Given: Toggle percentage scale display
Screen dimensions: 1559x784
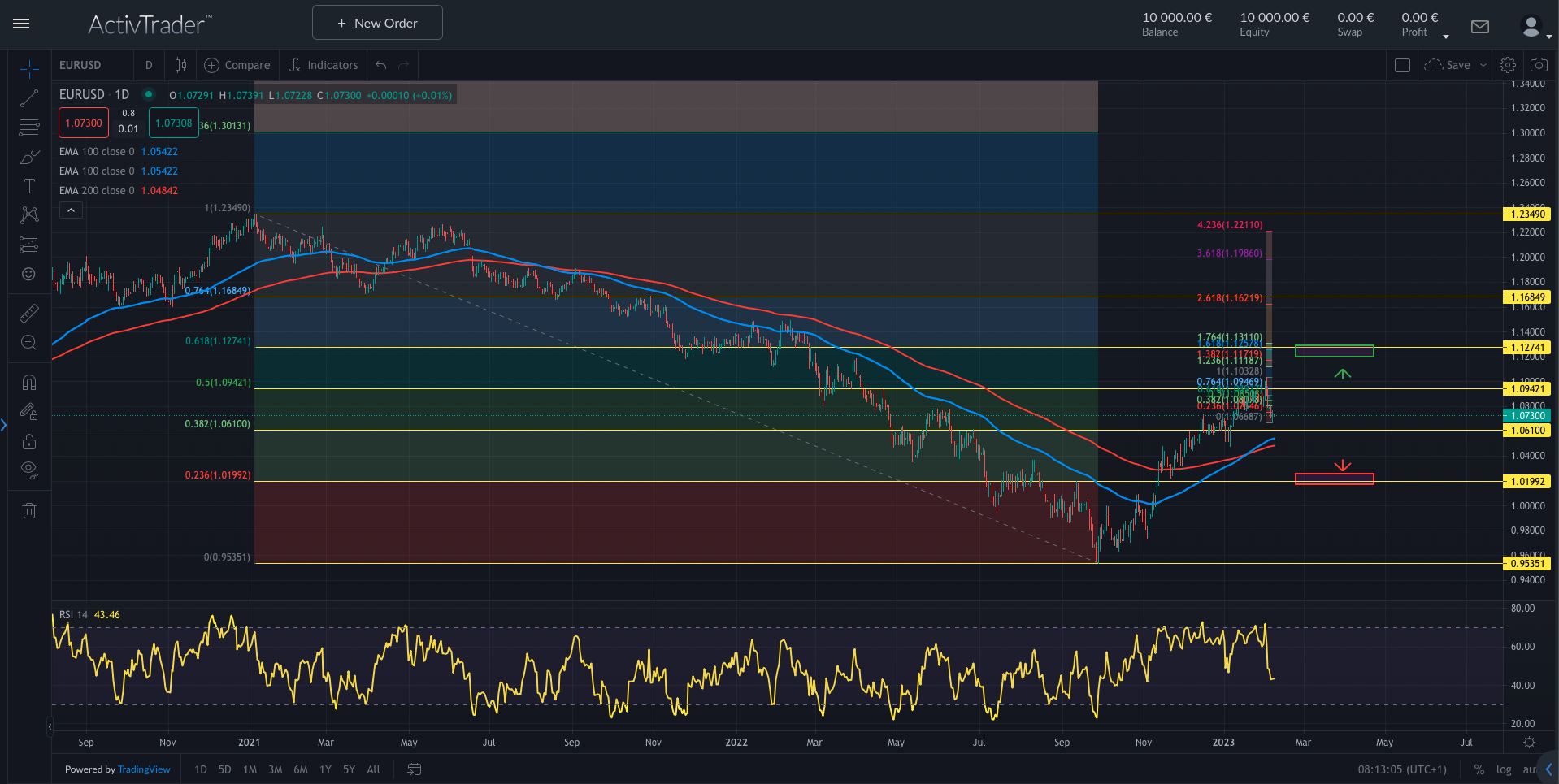Looking at the screenshot, I should click(1479, 769).
